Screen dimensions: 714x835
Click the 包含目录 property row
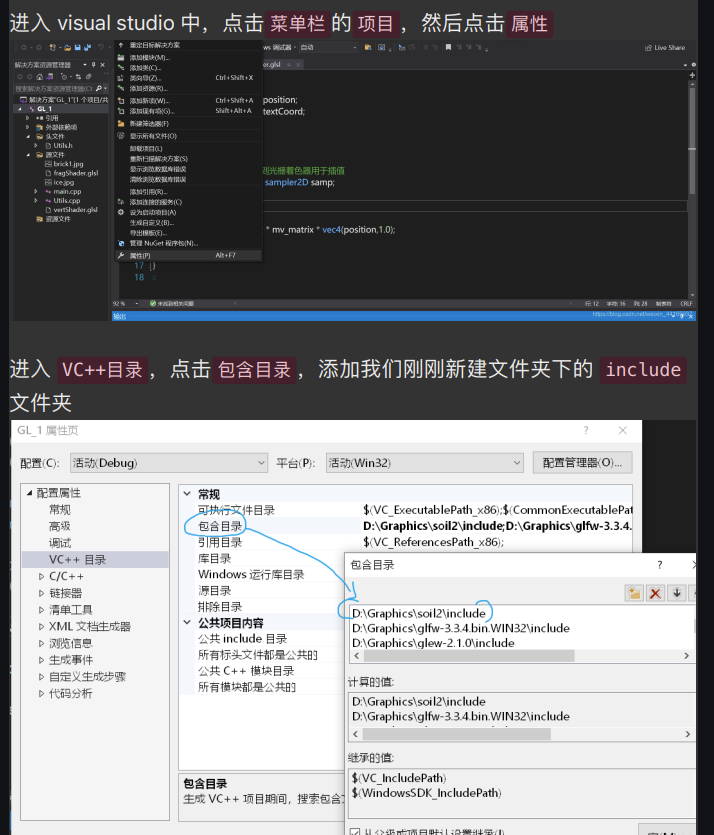406,526
